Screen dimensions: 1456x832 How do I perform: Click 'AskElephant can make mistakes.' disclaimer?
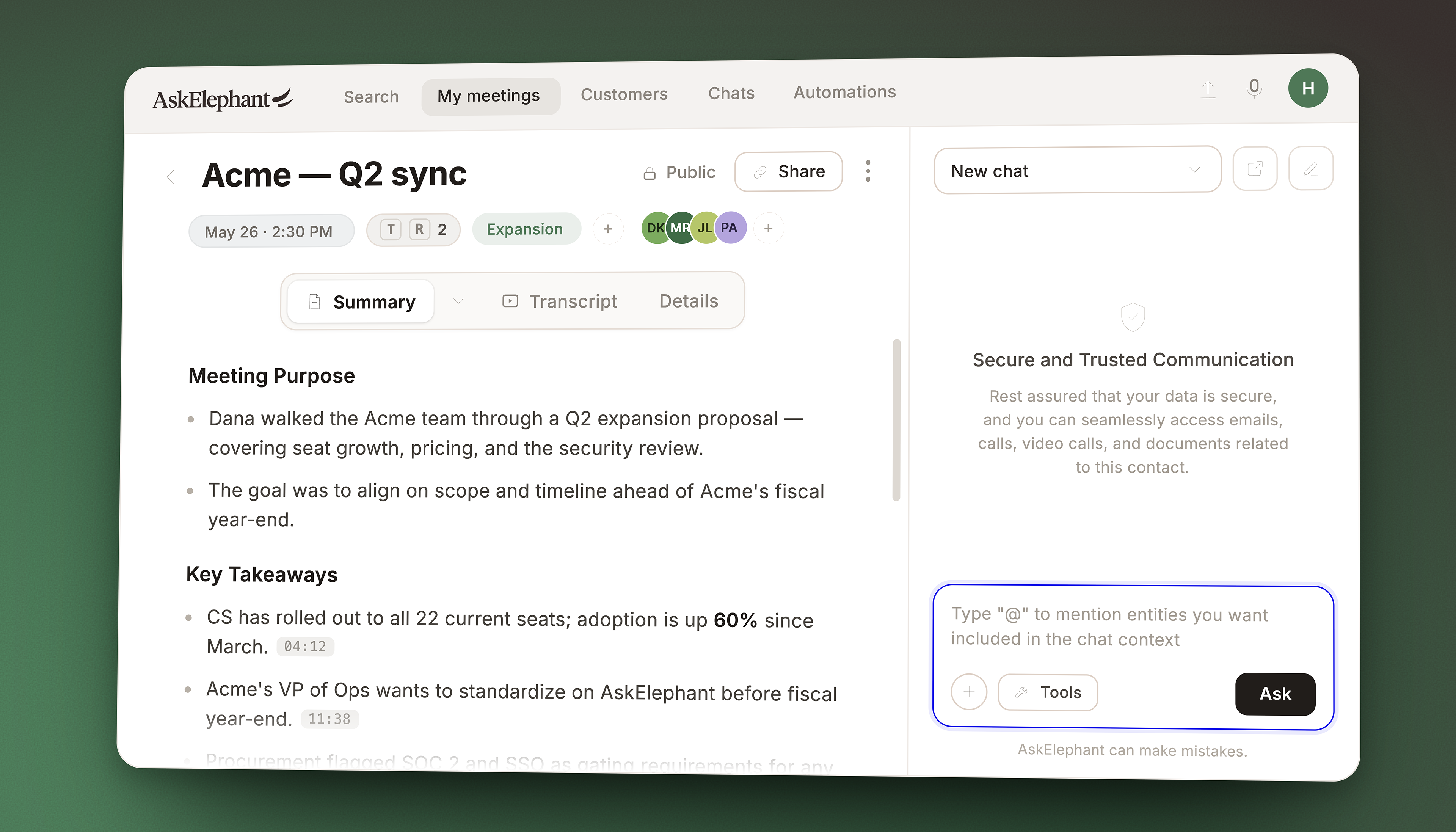pyautogui.click(x=1132, y=750)
